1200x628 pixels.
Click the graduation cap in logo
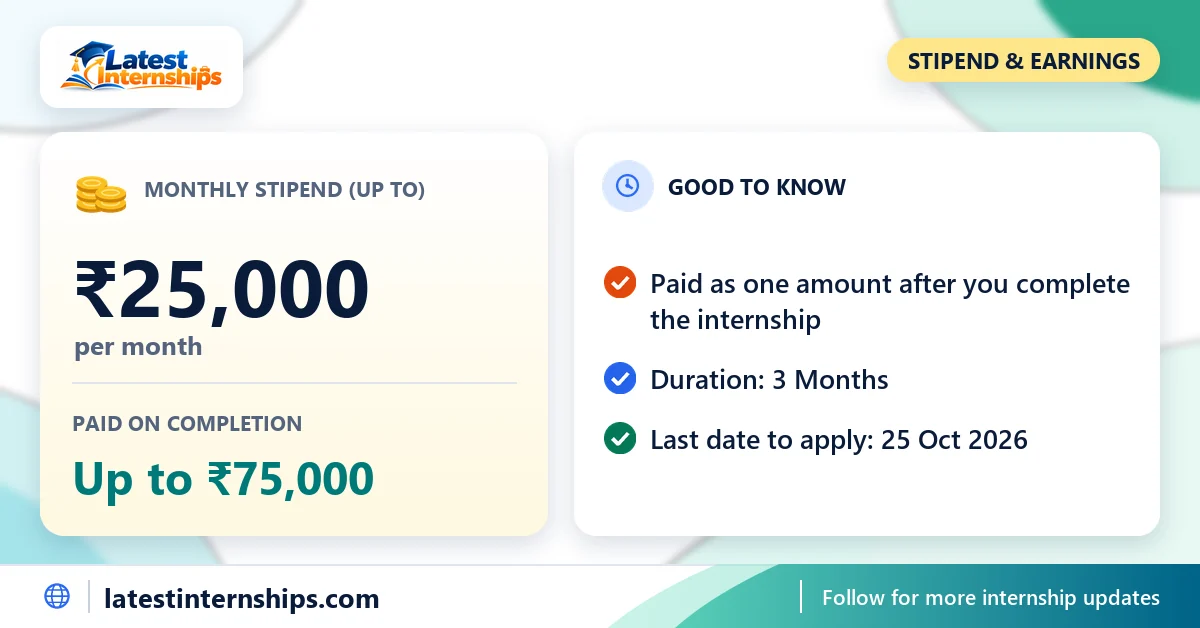(x=92, y=53)
